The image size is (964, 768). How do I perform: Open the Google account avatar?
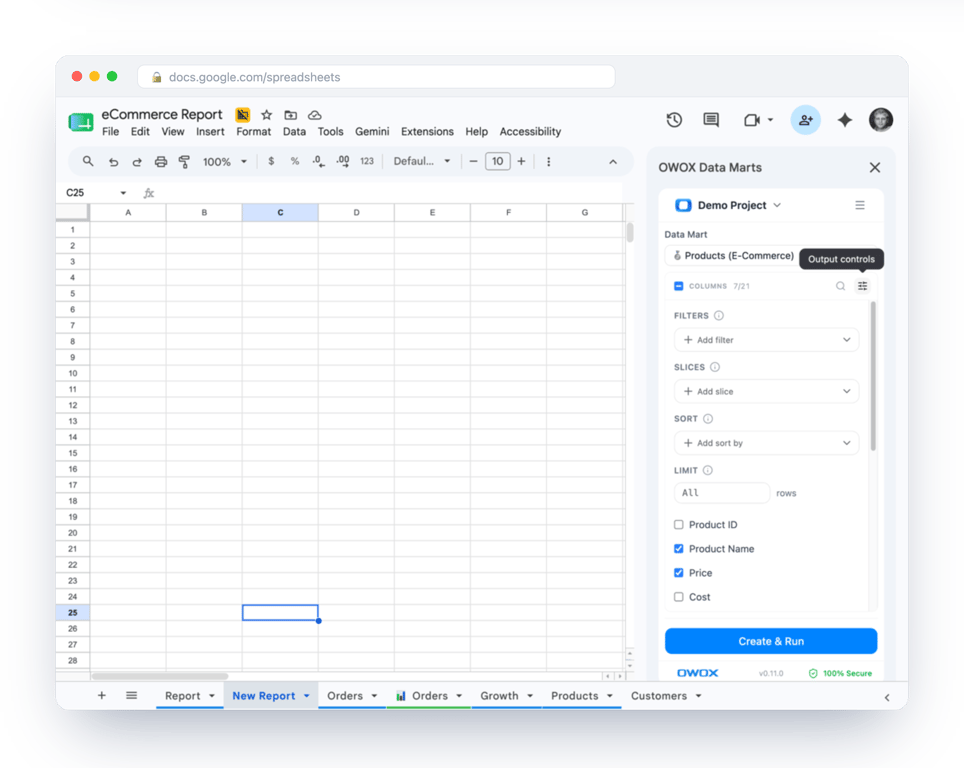881,120
